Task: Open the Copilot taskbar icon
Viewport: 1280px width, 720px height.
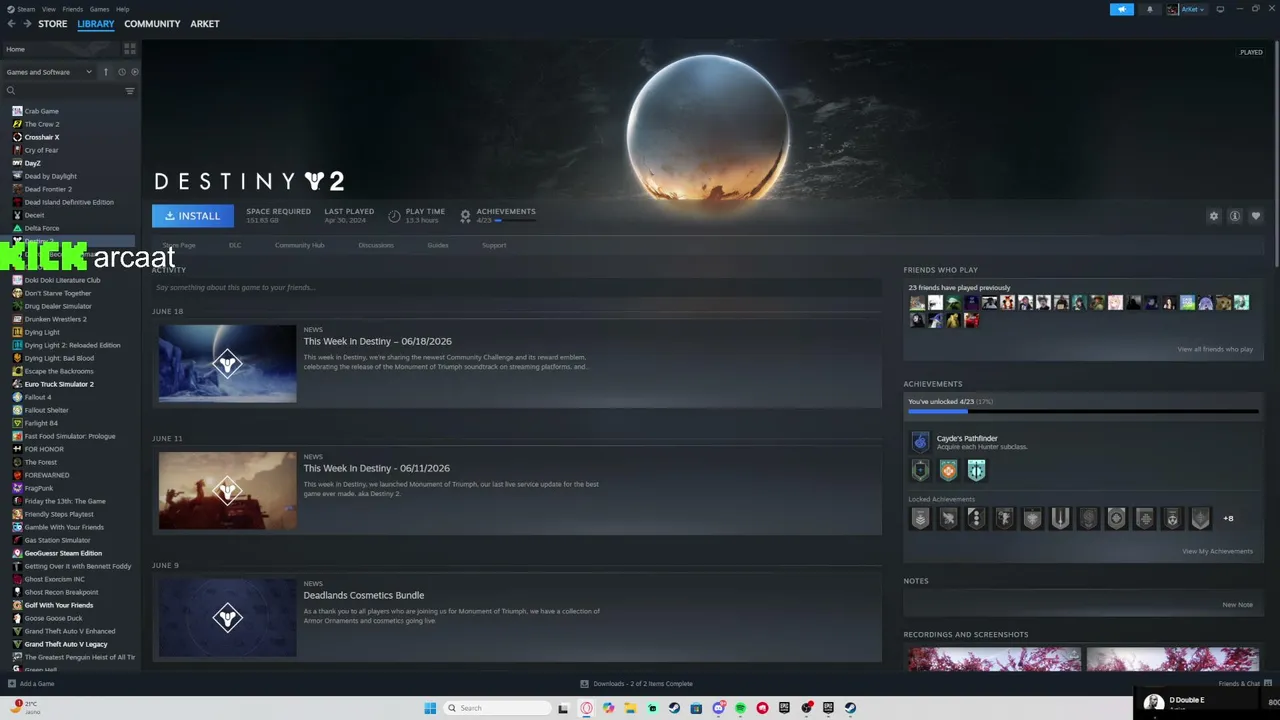Action: tap(609, 708)
